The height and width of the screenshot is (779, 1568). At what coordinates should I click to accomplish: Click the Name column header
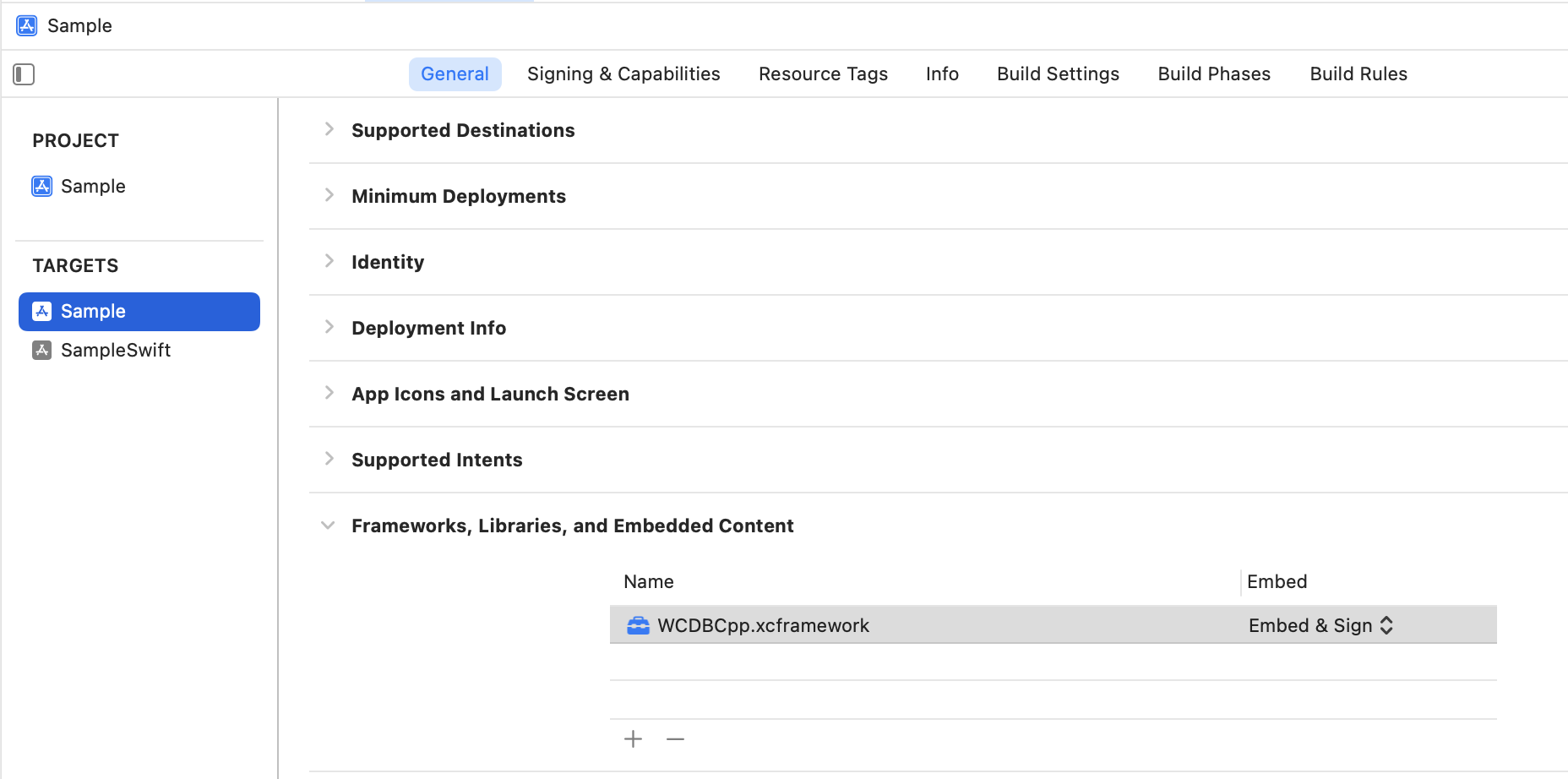pos(649,581)
